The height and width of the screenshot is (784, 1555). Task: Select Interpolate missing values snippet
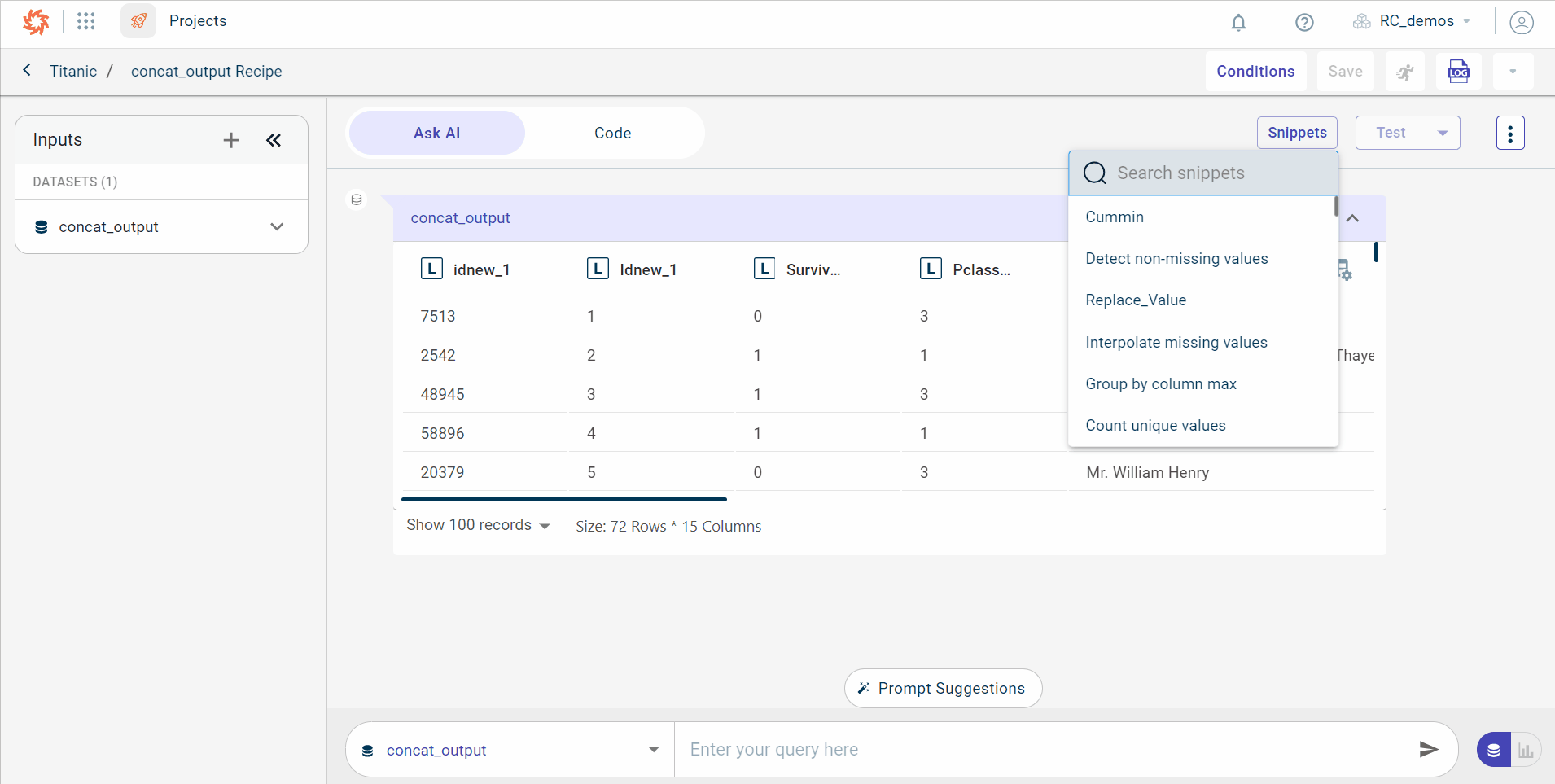(x=1176, y=343)
